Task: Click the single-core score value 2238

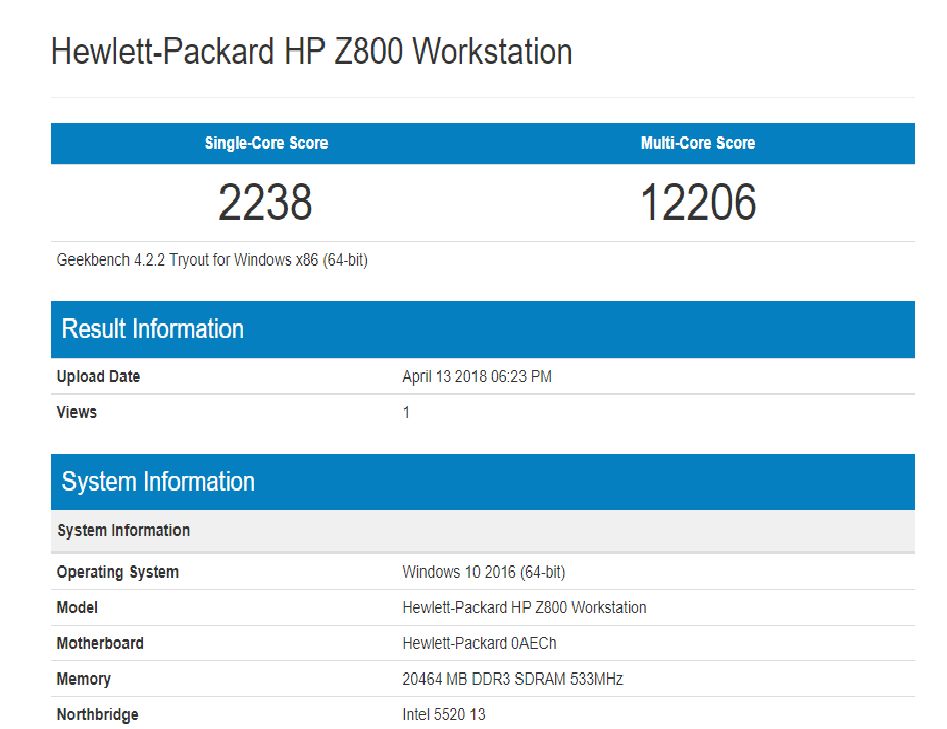Action: pyautogui.click(x=266, y=203)
